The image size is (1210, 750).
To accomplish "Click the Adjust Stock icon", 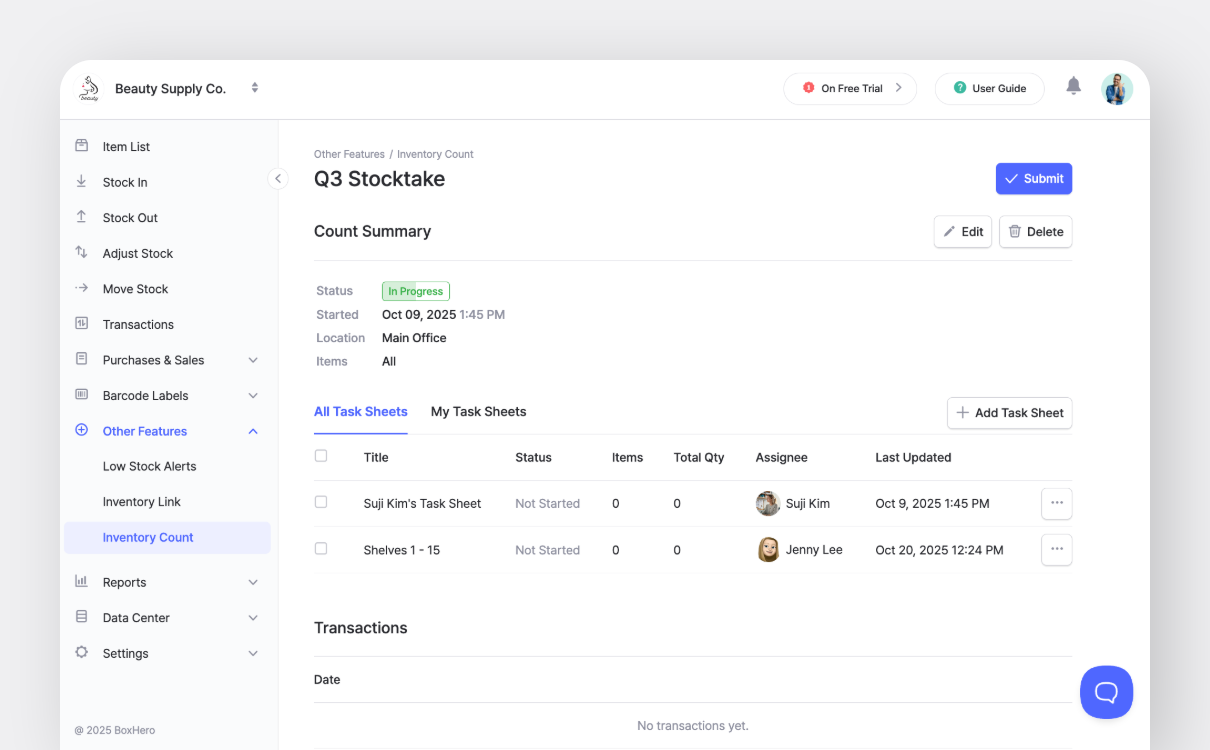I will [x=82, y=253].
